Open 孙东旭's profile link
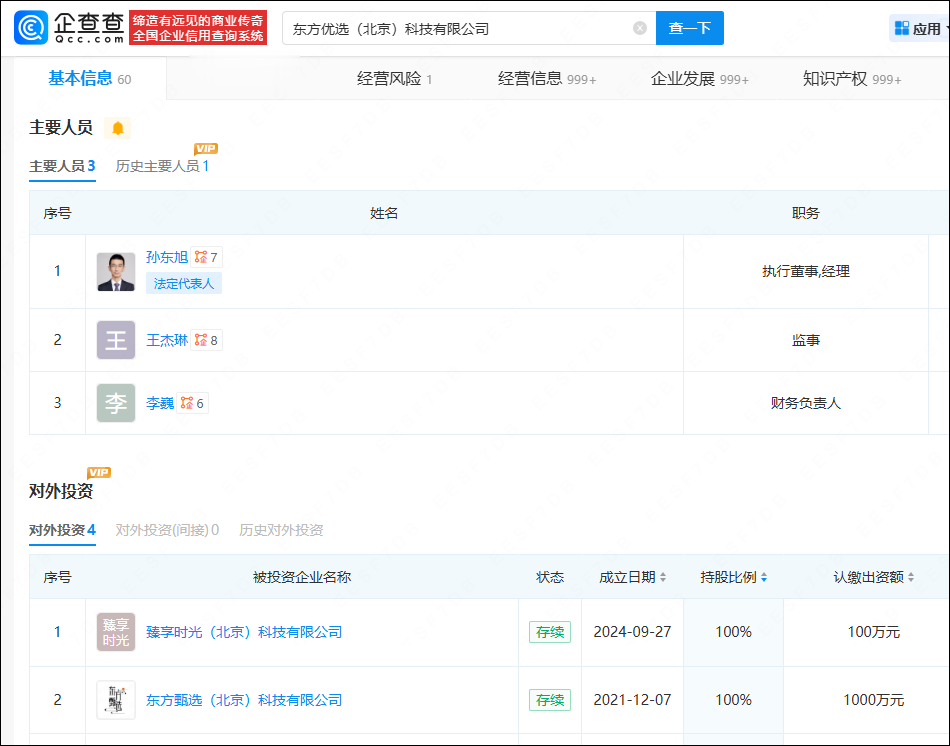 click(x=167, y=257)
